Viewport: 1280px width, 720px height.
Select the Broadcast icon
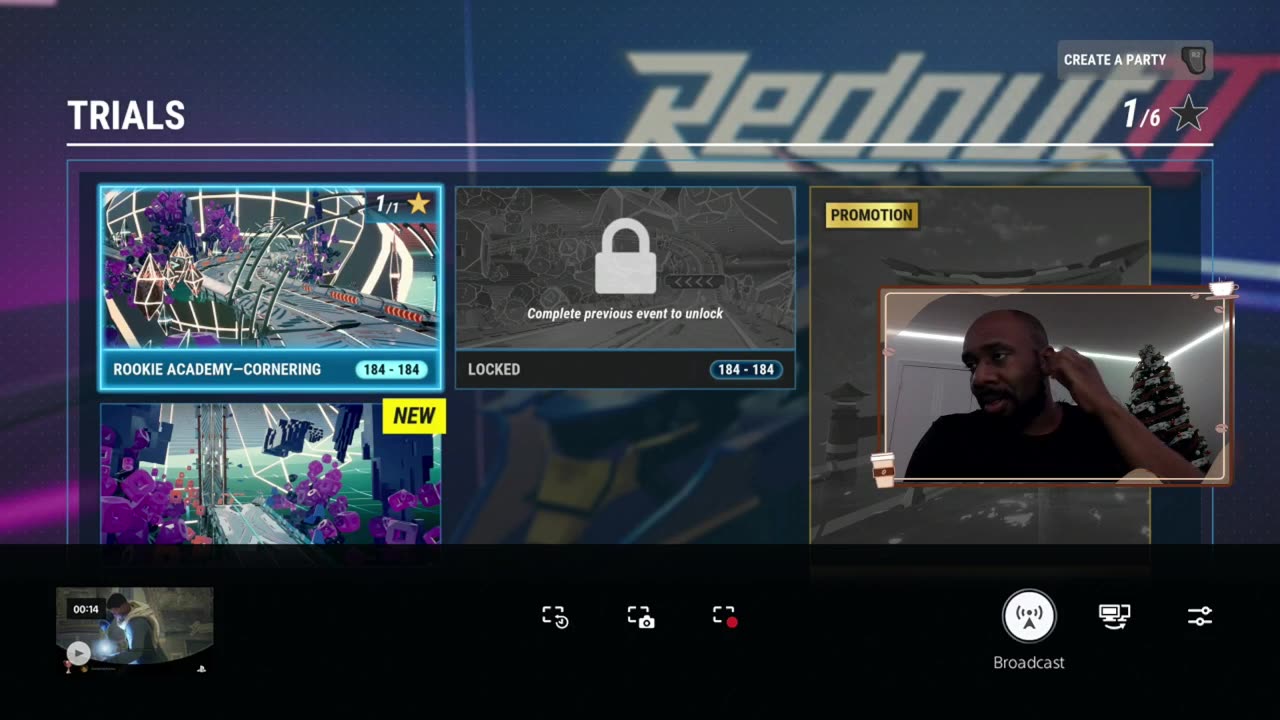pyautogui.click(x=1029, y=615)
